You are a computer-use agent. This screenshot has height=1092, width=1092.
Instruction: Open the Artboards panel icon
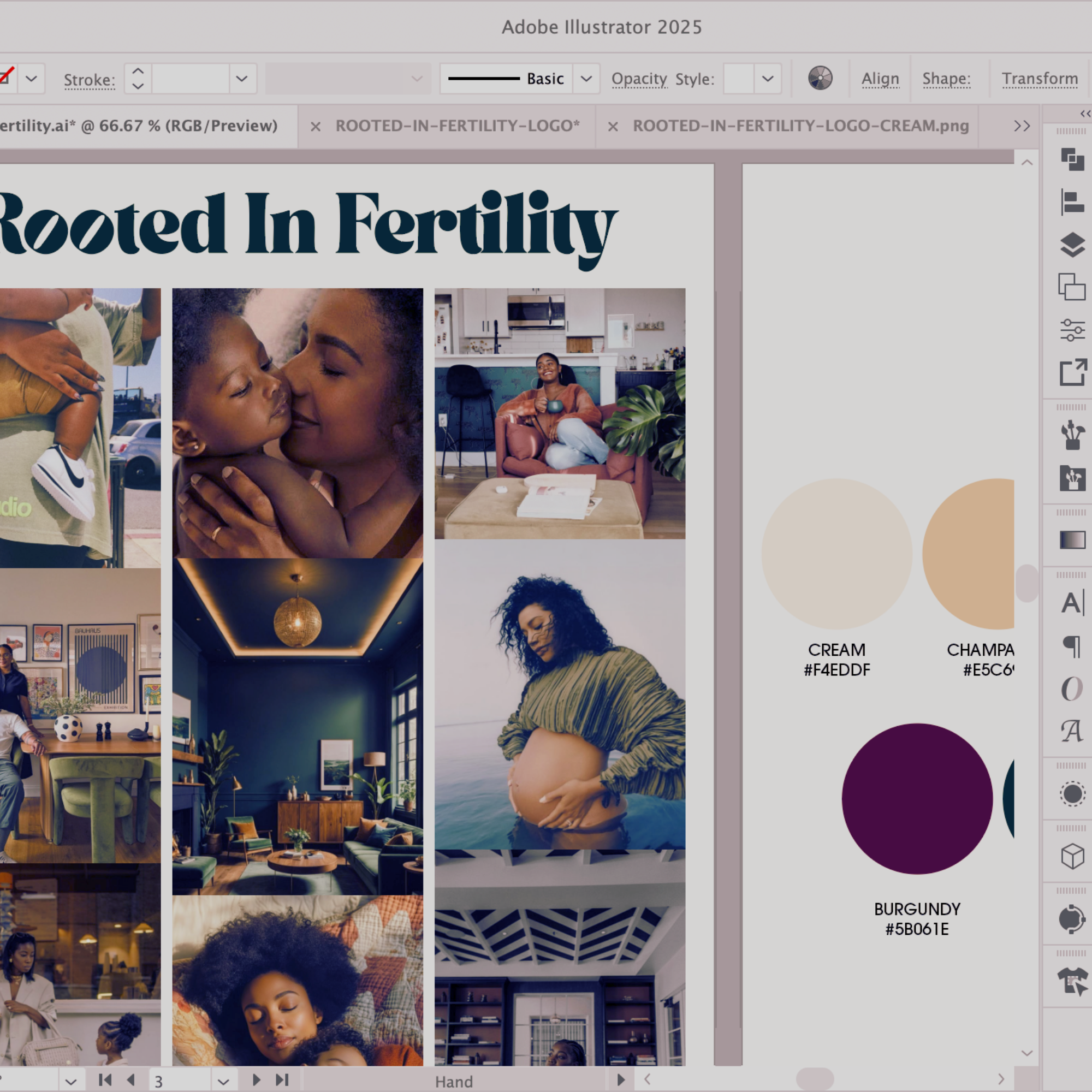click(x=1072, y=287)
